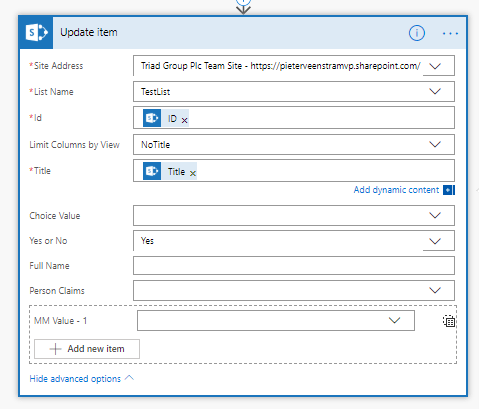Click the Add dynamic content plus icon
This screenshot has width=479, height=409.
pyautogui.click(x=449, y=190)
